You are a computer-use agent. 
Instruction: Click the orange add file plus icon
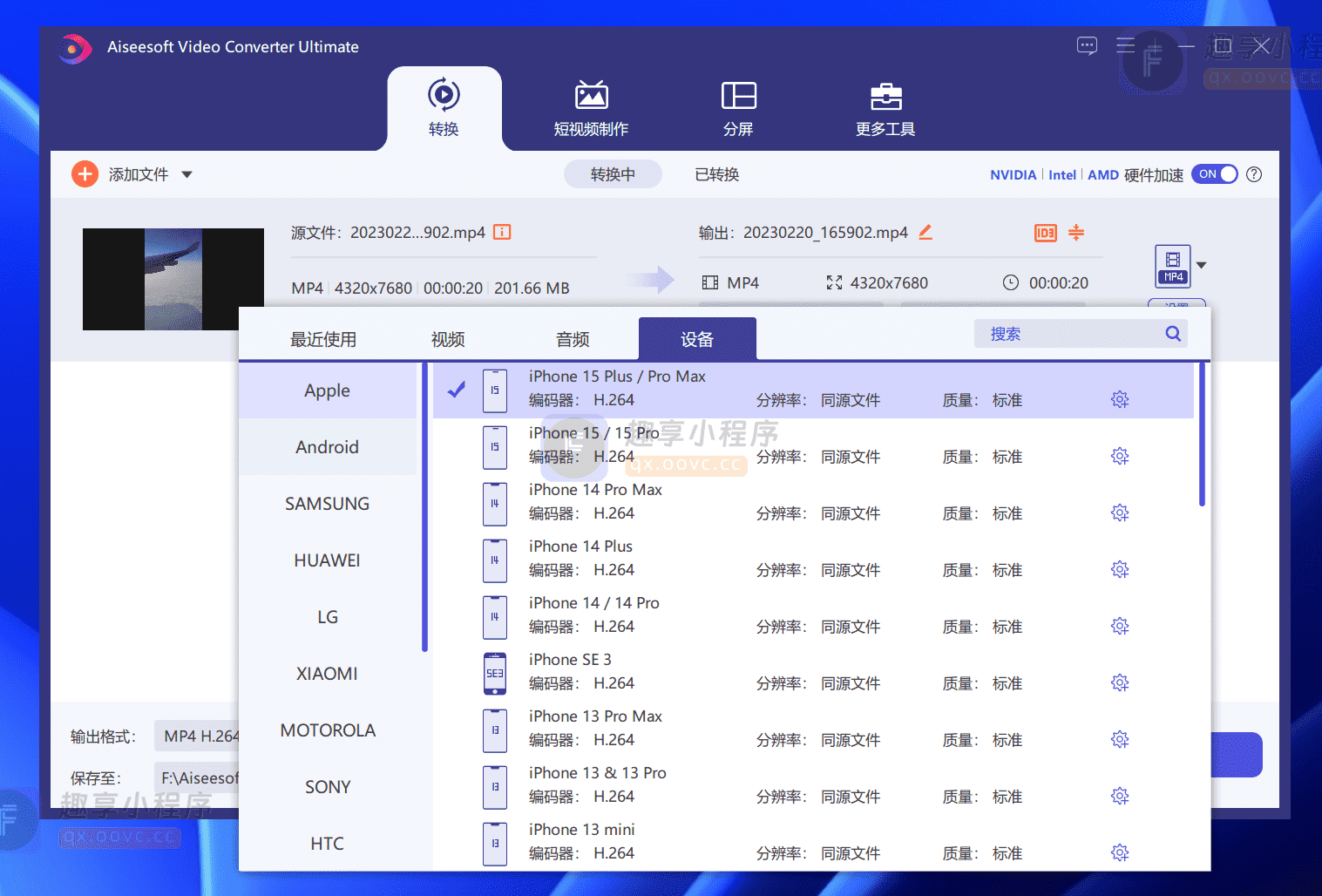click(85, 174)
